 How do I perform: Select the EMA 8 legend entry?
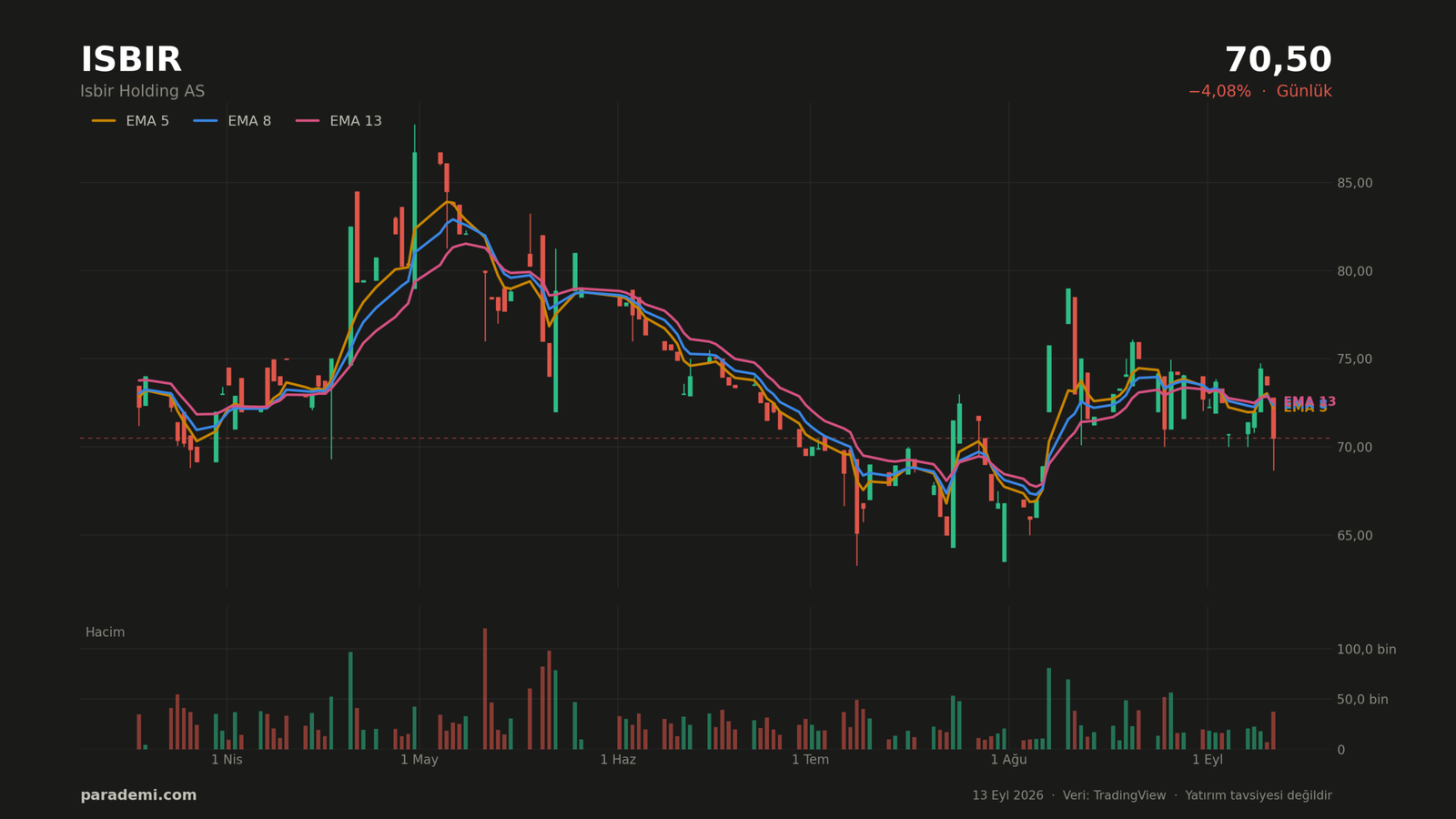pyautogui.click(x=232, y=121)
